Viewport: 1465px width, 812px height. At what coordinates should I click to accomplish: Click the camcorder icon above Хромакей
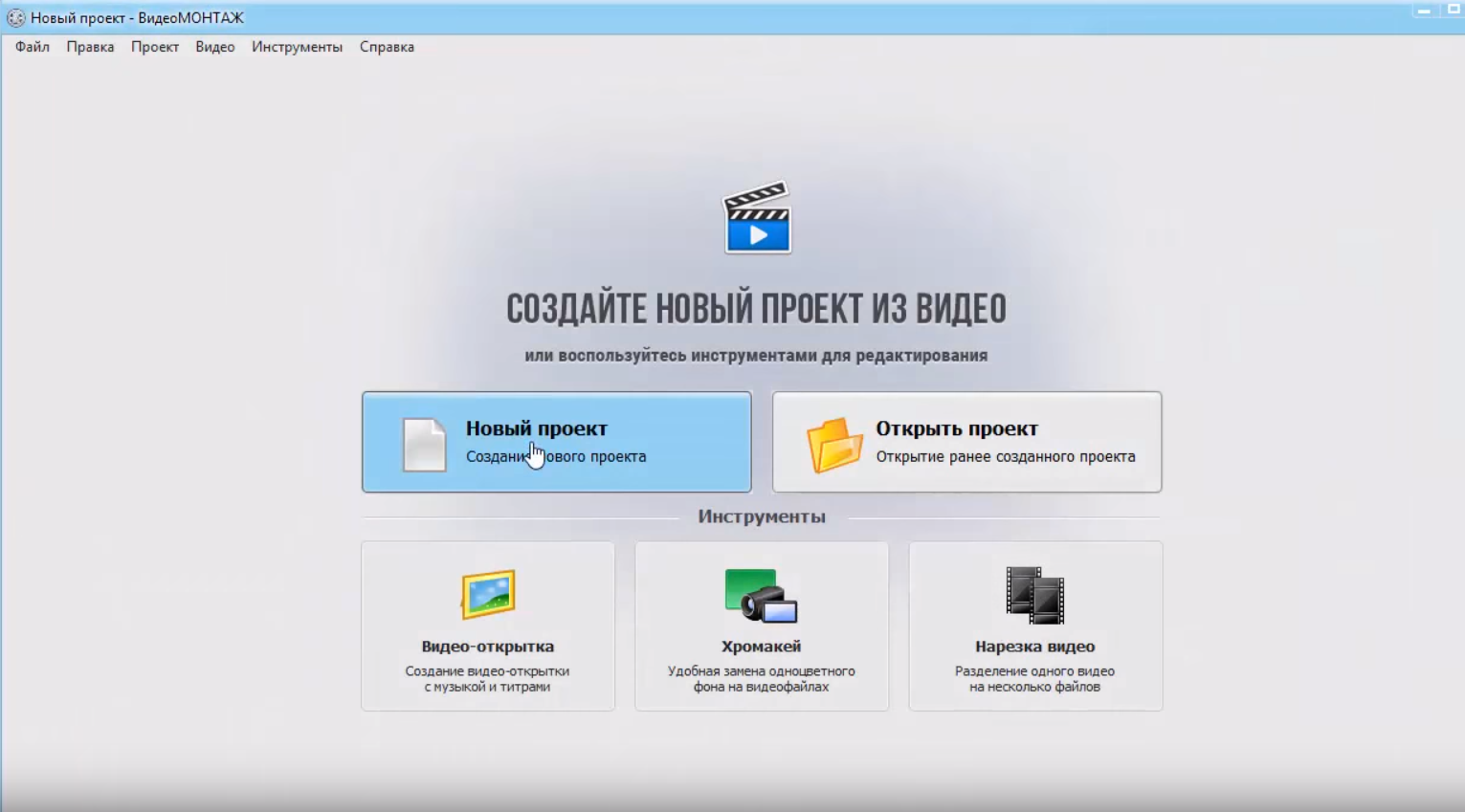(762, 596)
